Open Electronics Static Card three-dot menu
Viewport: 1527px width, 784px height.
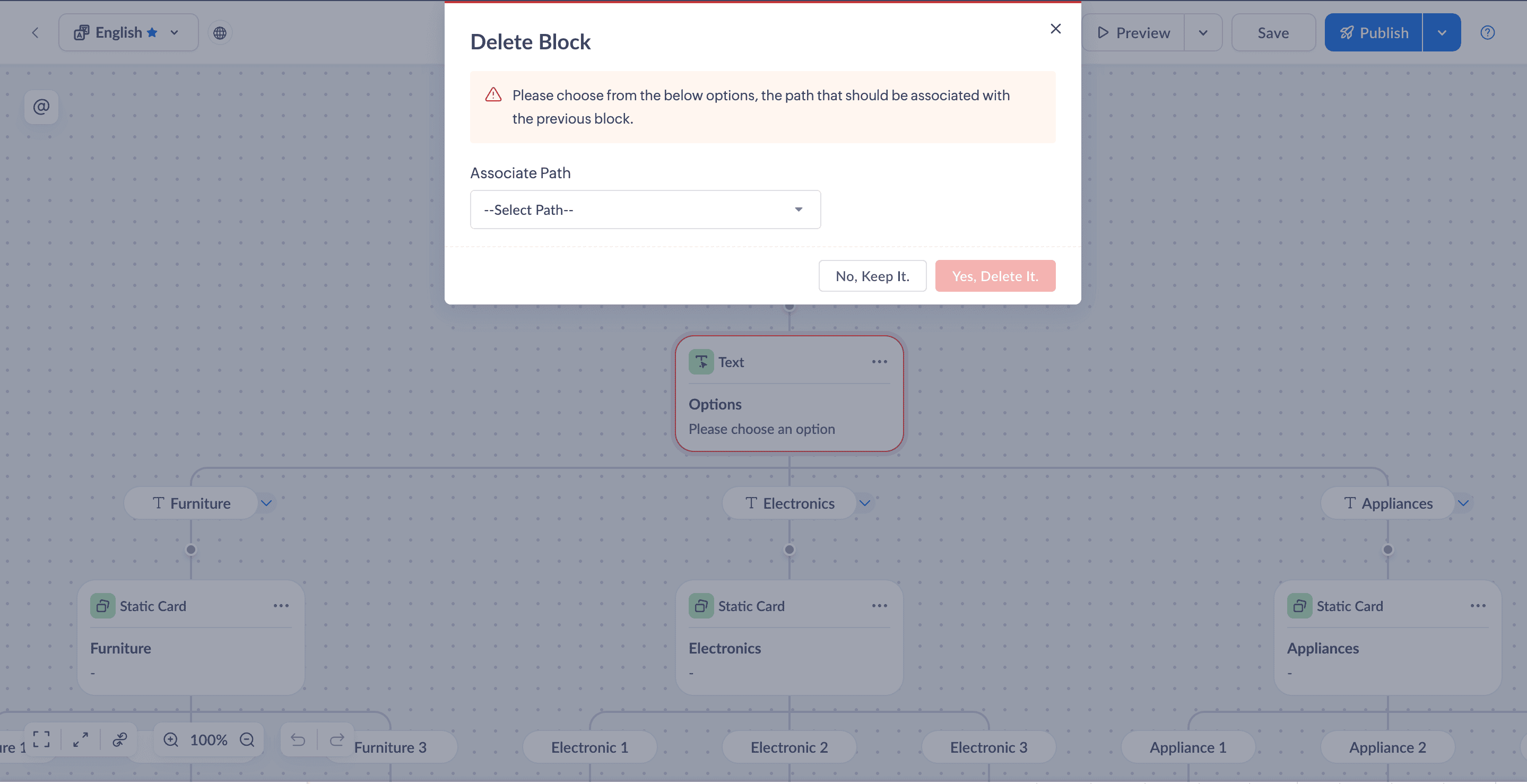879,606
